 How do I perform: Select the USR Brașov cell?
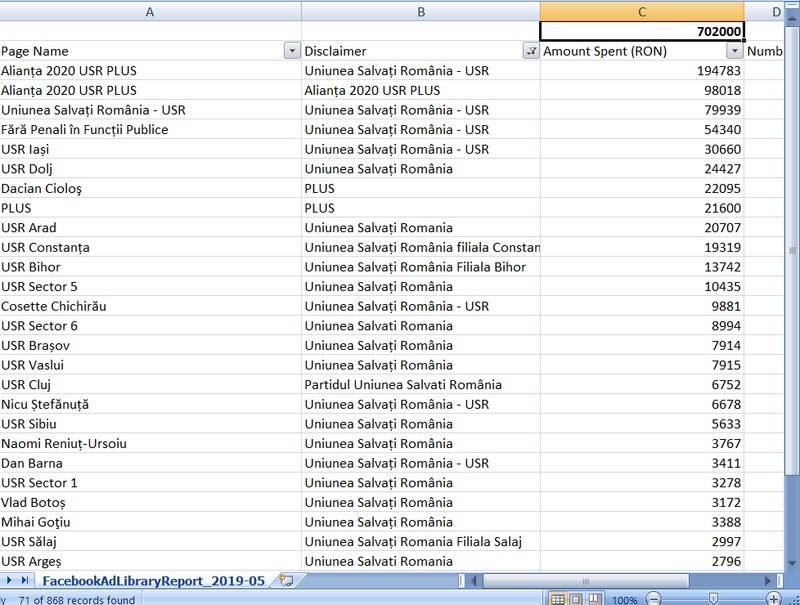150,345
